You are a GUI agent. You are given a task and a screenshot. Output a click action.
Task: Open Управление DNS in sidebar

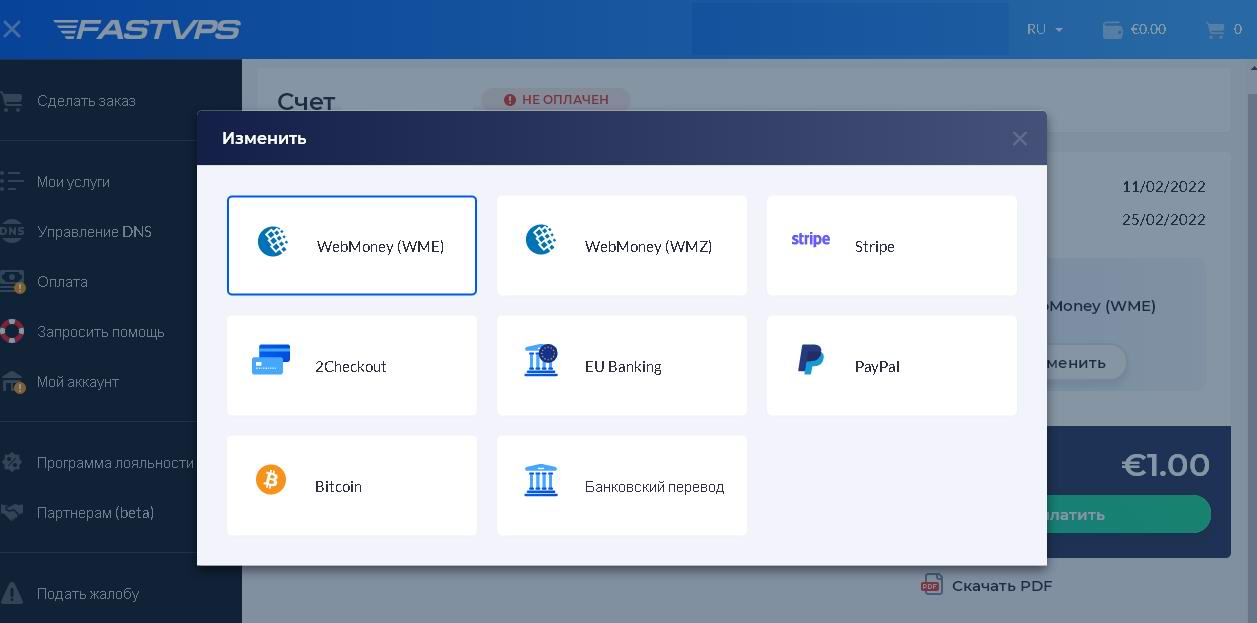click(x=94, y=232)
